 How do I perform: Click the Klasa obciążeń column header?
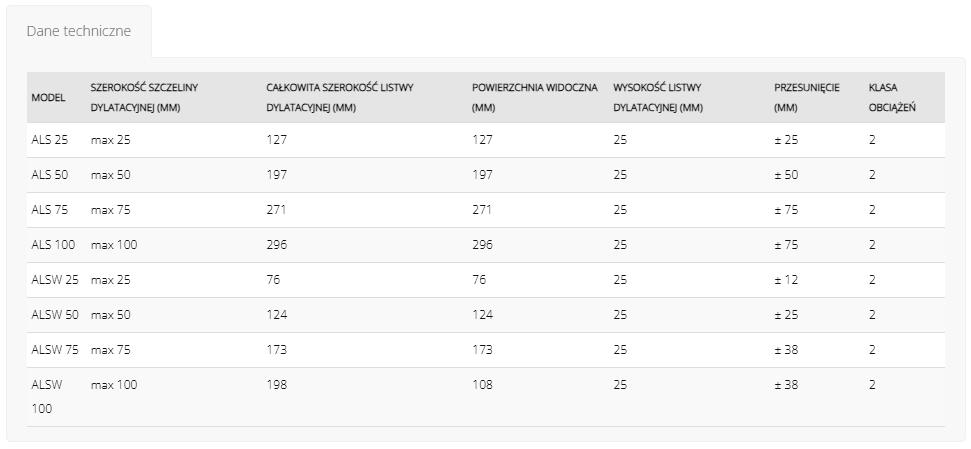pos(892,98)
